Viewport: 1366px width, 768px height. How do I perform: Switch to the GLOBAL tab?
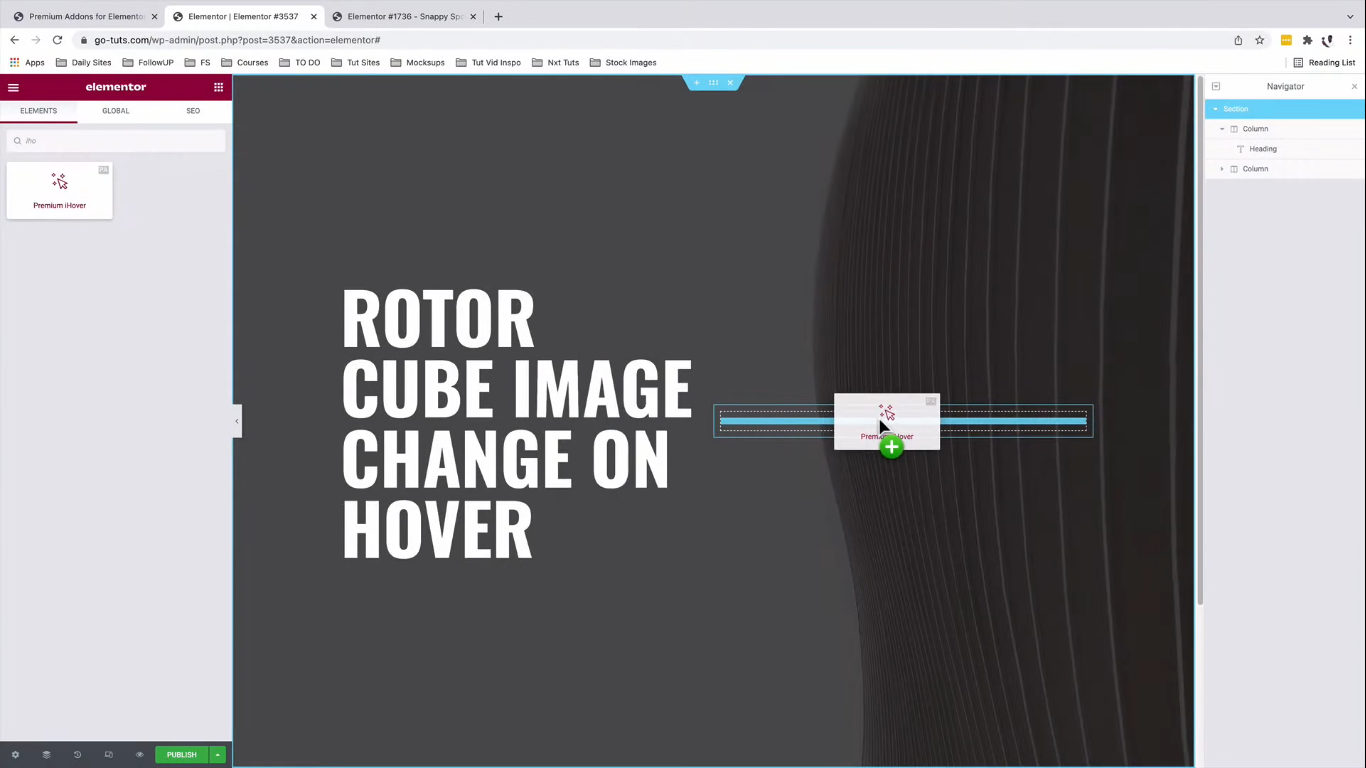pos(116,111)
